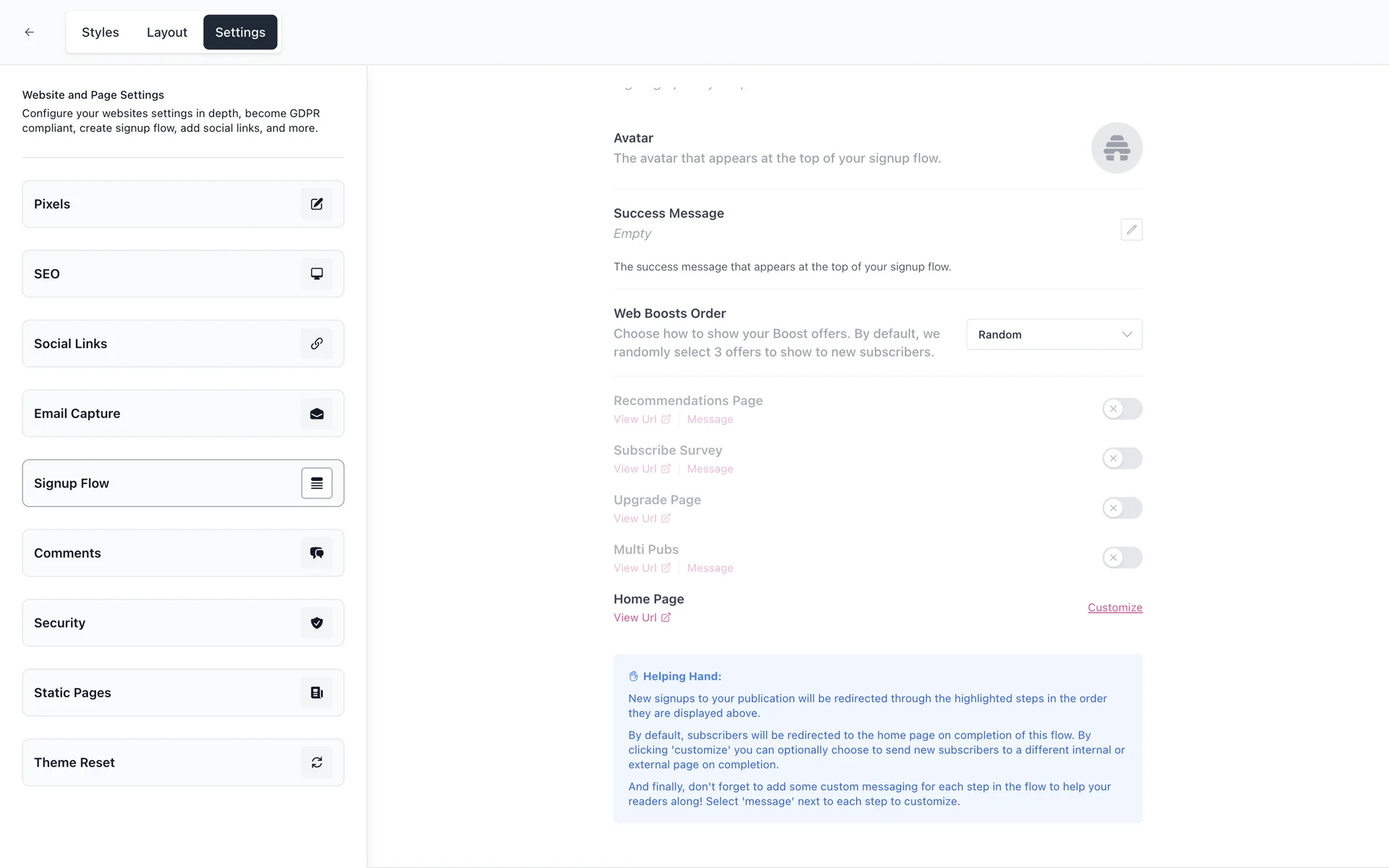
Task: Click the SEO monitor icon
Action: click(x=316, y=273)
